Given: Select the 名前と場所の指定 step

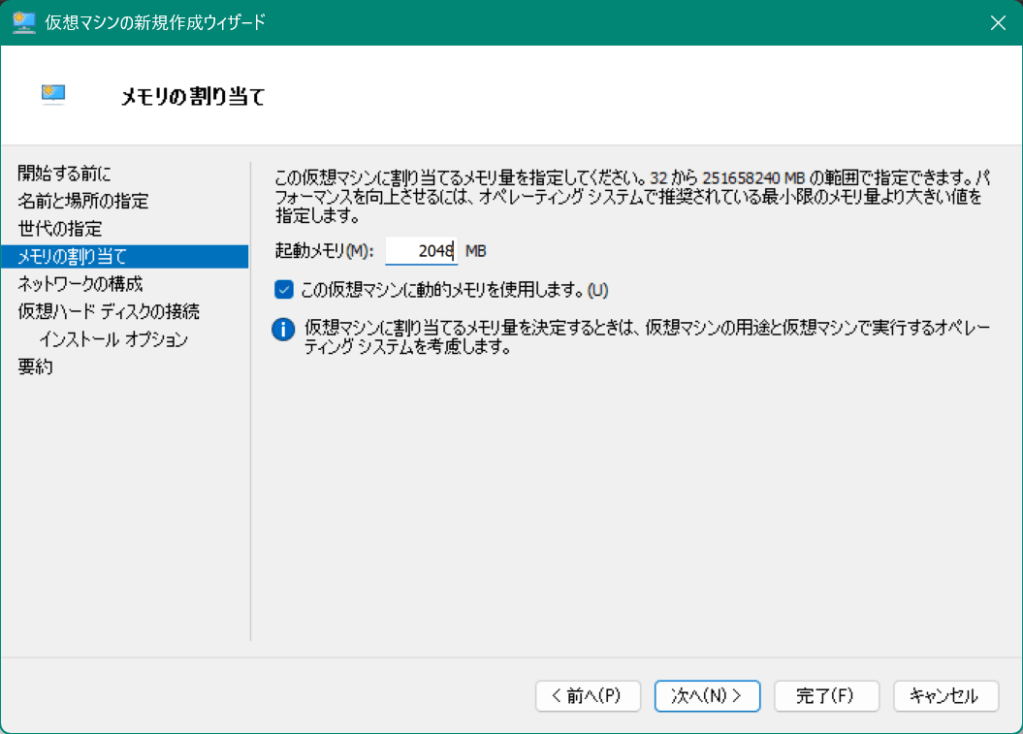Looking at the screenshot, I should 83,201.
